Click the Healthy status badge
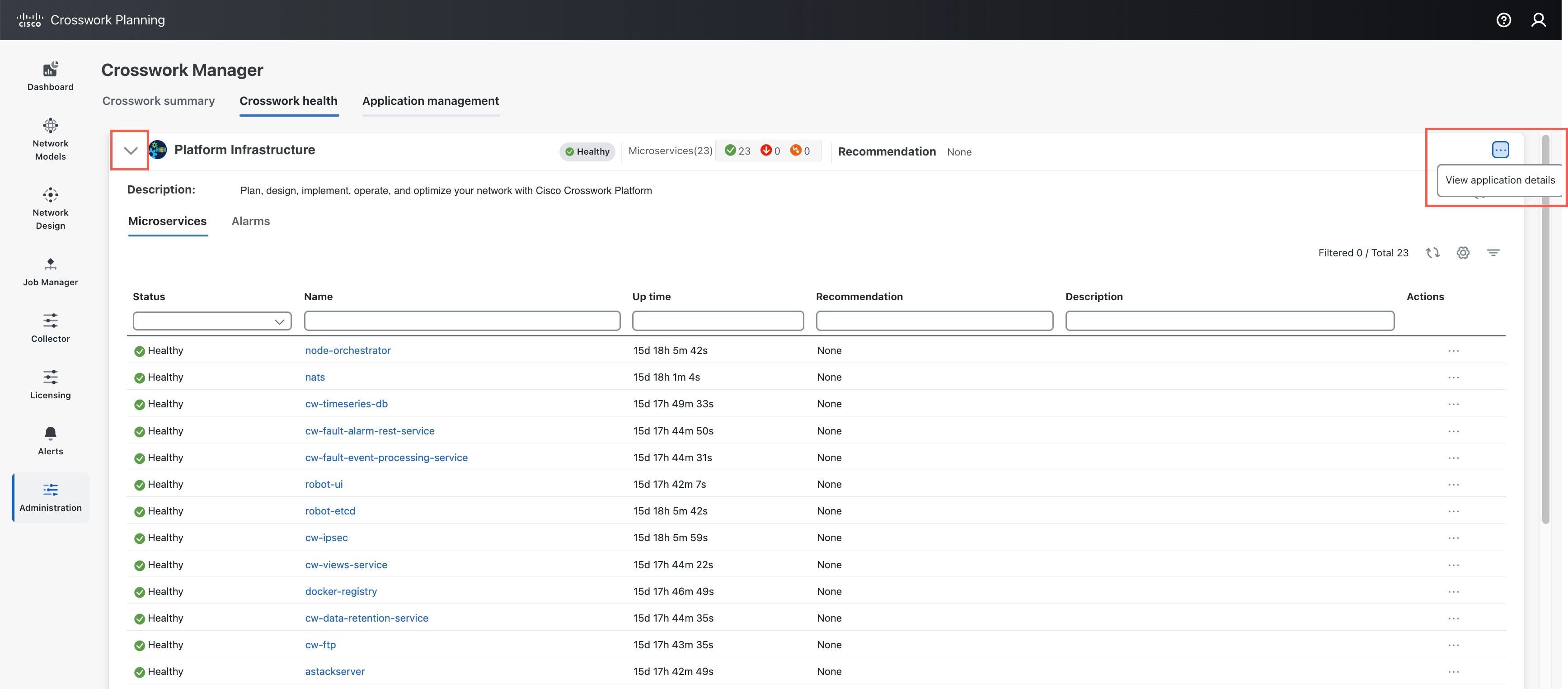This screenshot has width=1568, height=689. coord(587,152)
